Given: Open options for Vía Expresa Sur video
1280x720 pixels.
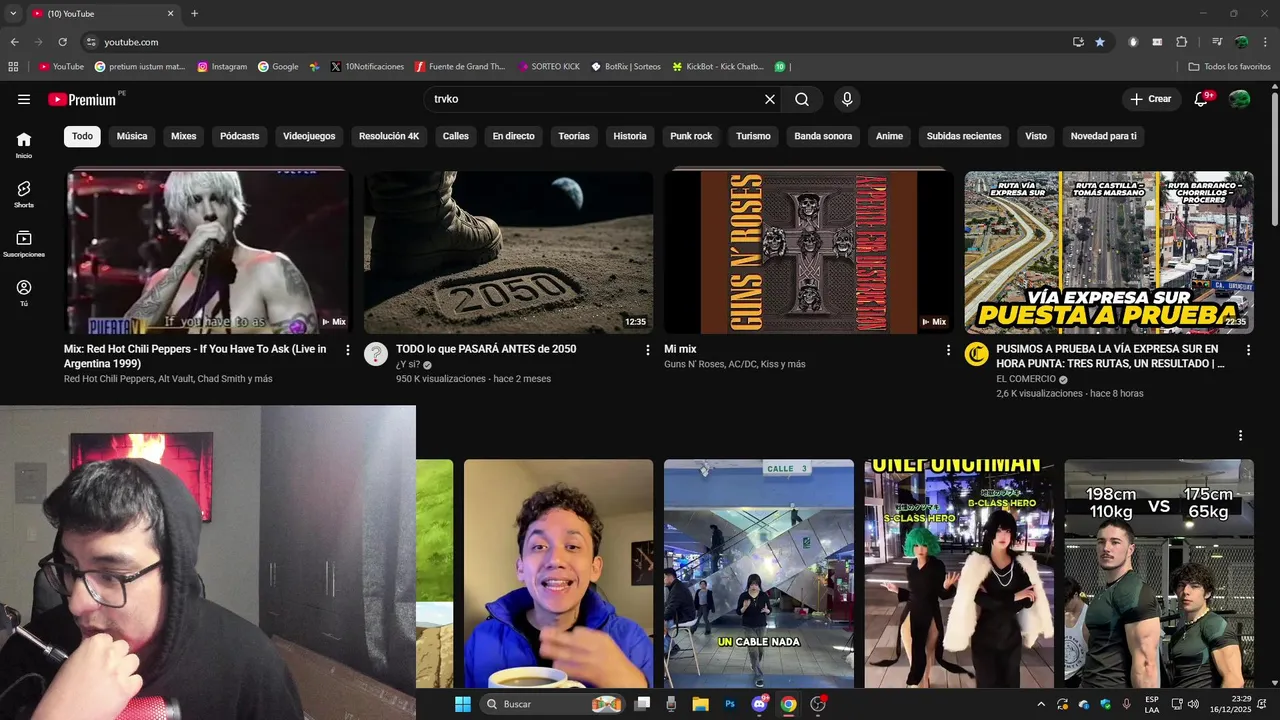Looking at the screenshot, I should pos(1248,350).
